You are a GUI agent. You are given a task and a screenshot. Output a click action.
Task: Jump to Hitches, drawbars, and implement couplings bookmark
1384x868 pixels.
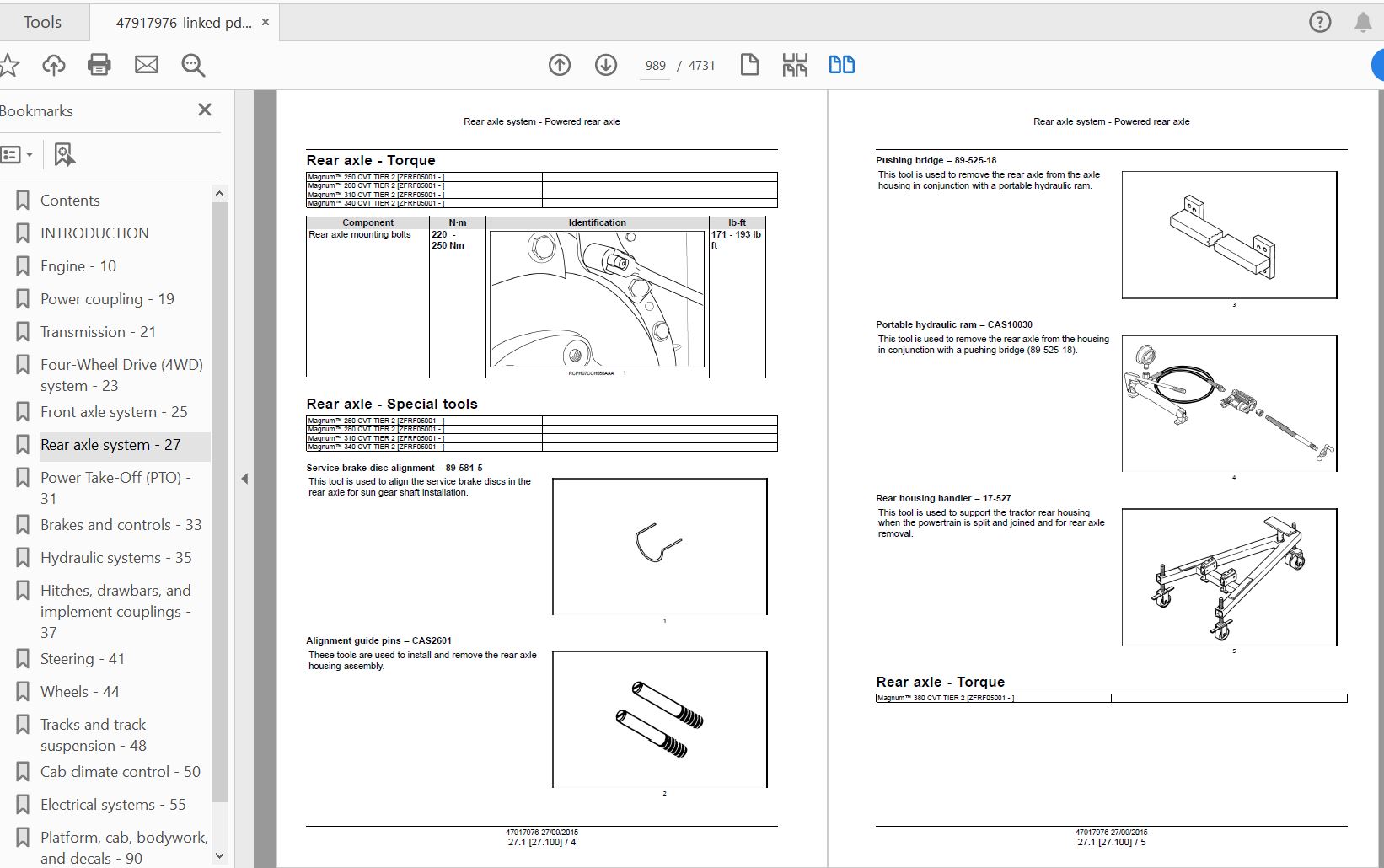pyautogui.click(x=115, y=611)
